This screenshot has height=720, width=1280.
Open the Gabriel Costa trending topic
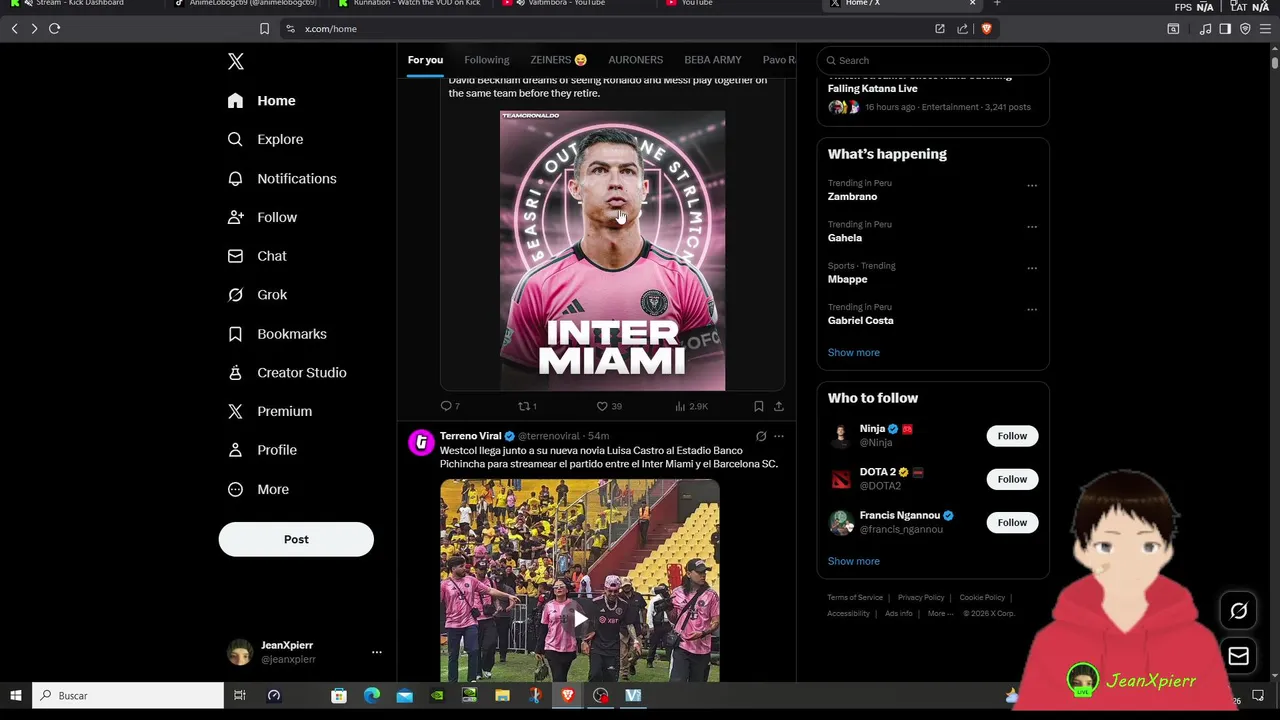tap(861, 321)
